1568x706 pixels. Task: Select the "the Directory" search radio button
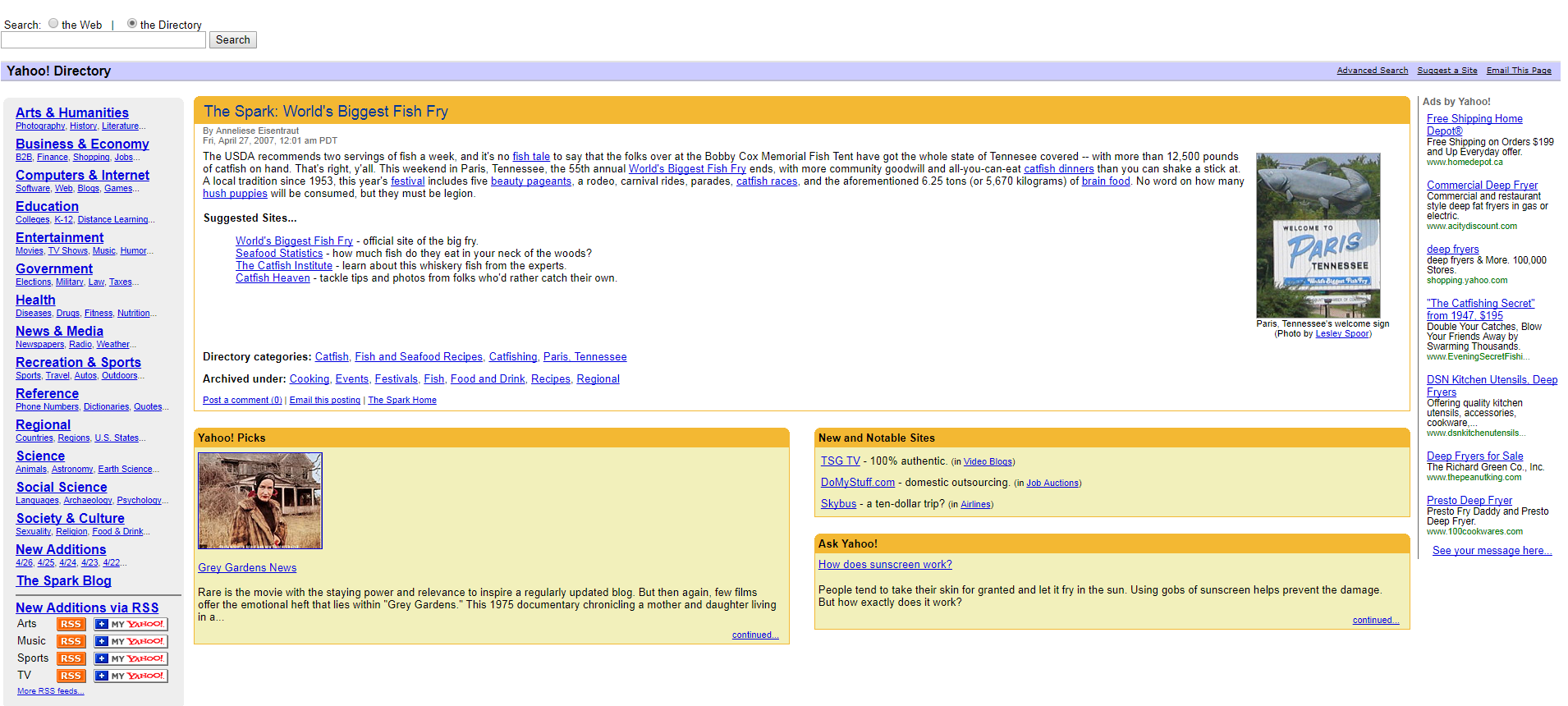pyautogui.click(x=132, y=24)
